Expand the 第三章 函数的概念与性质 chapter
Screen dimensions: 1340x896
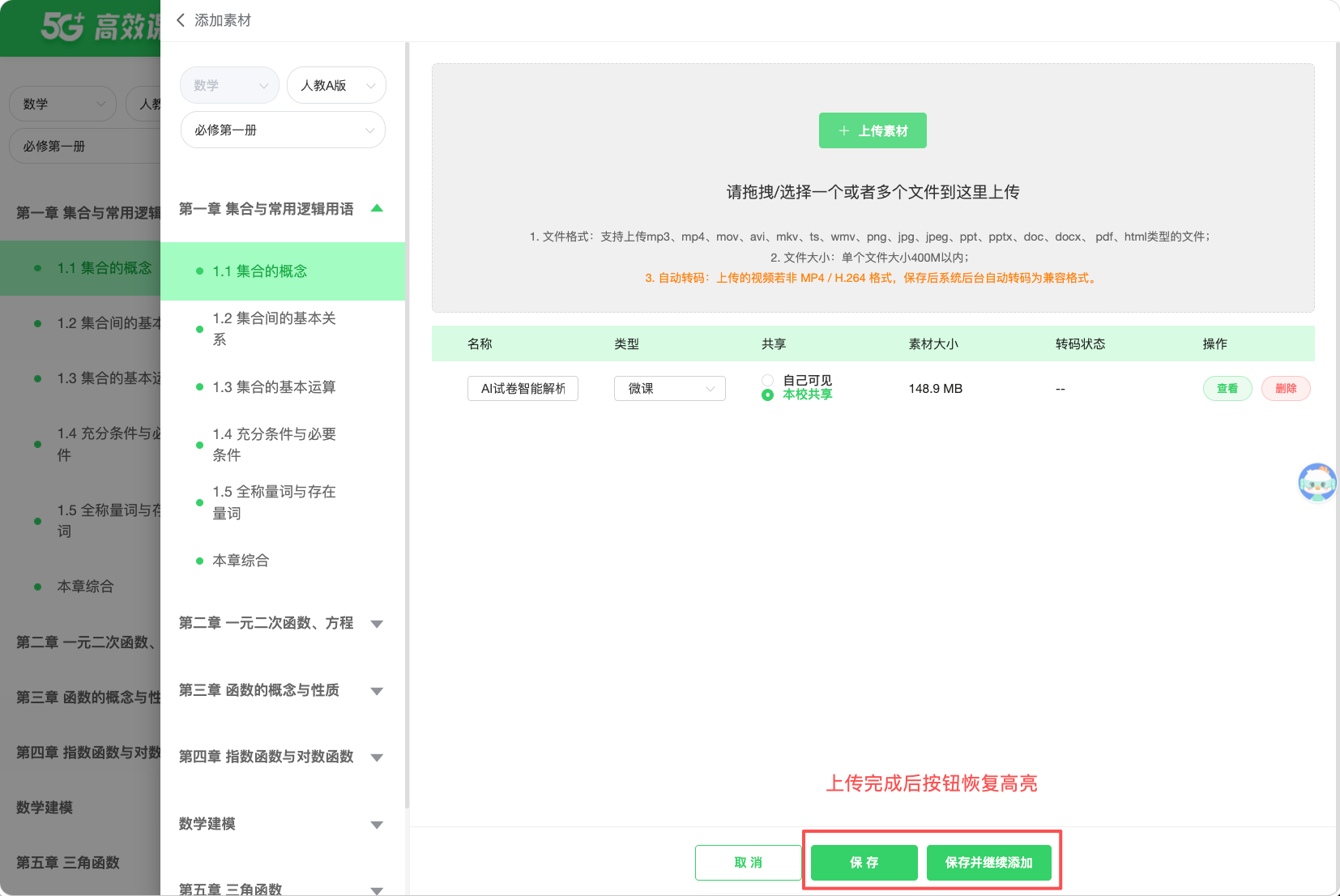[x=377, y=691]
